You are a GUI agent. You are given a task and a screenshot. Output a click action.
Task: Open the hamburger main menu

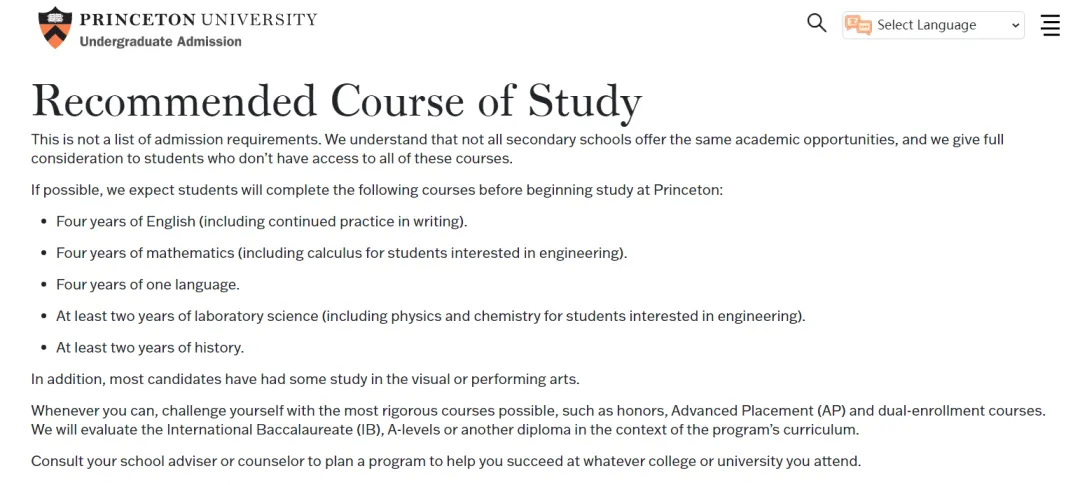1050,25
